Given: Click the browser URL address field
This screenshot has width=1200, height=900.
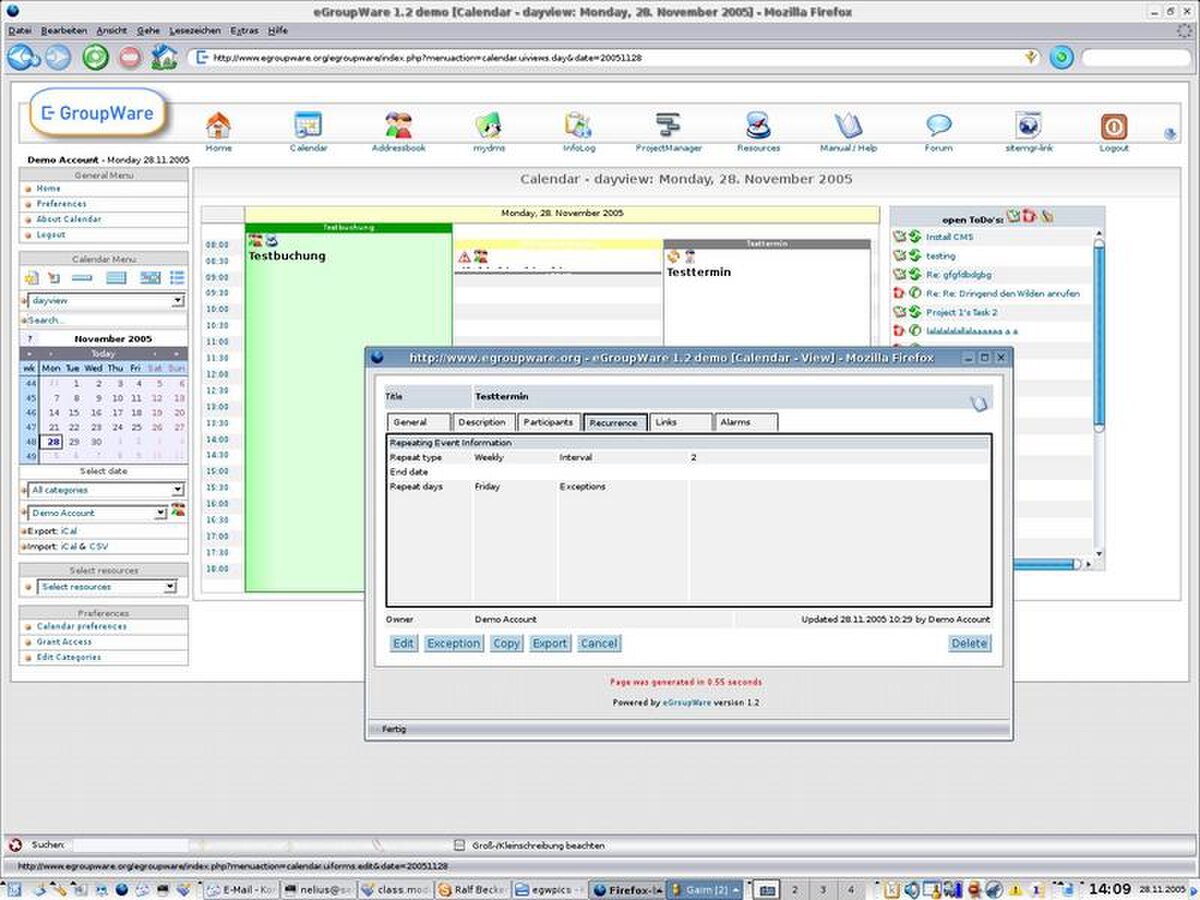Looking at the screenshot, I should click(x=612, y=58).
